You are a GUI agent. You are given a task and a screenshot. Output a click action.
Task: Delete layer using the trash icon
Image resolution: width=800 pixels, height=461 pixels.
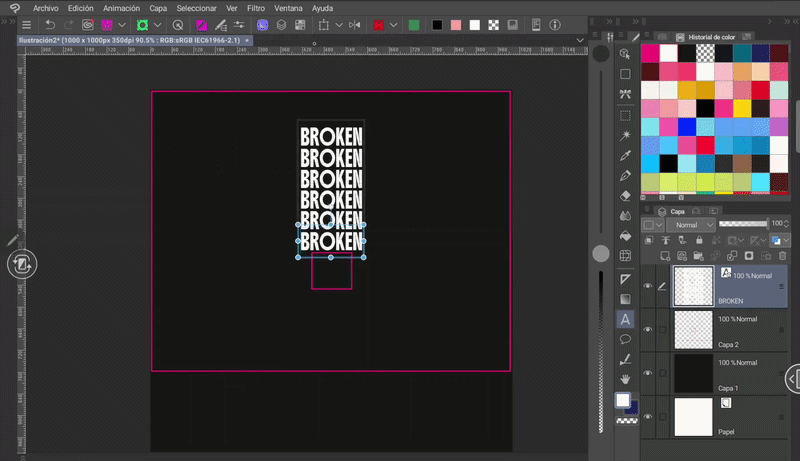click(x=782, y=256)
